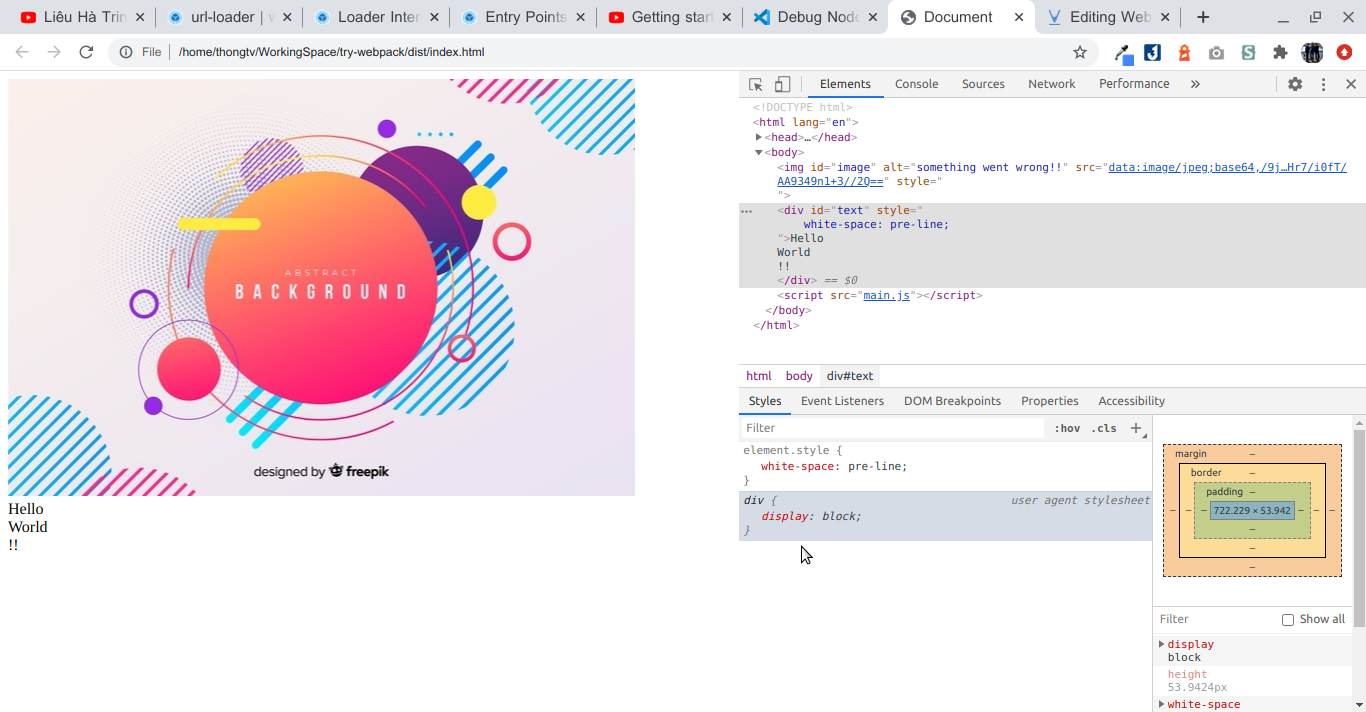Focus the computed styles Filter field
Viewport: 1366px width, 712px height.
tap(1216, 619)
